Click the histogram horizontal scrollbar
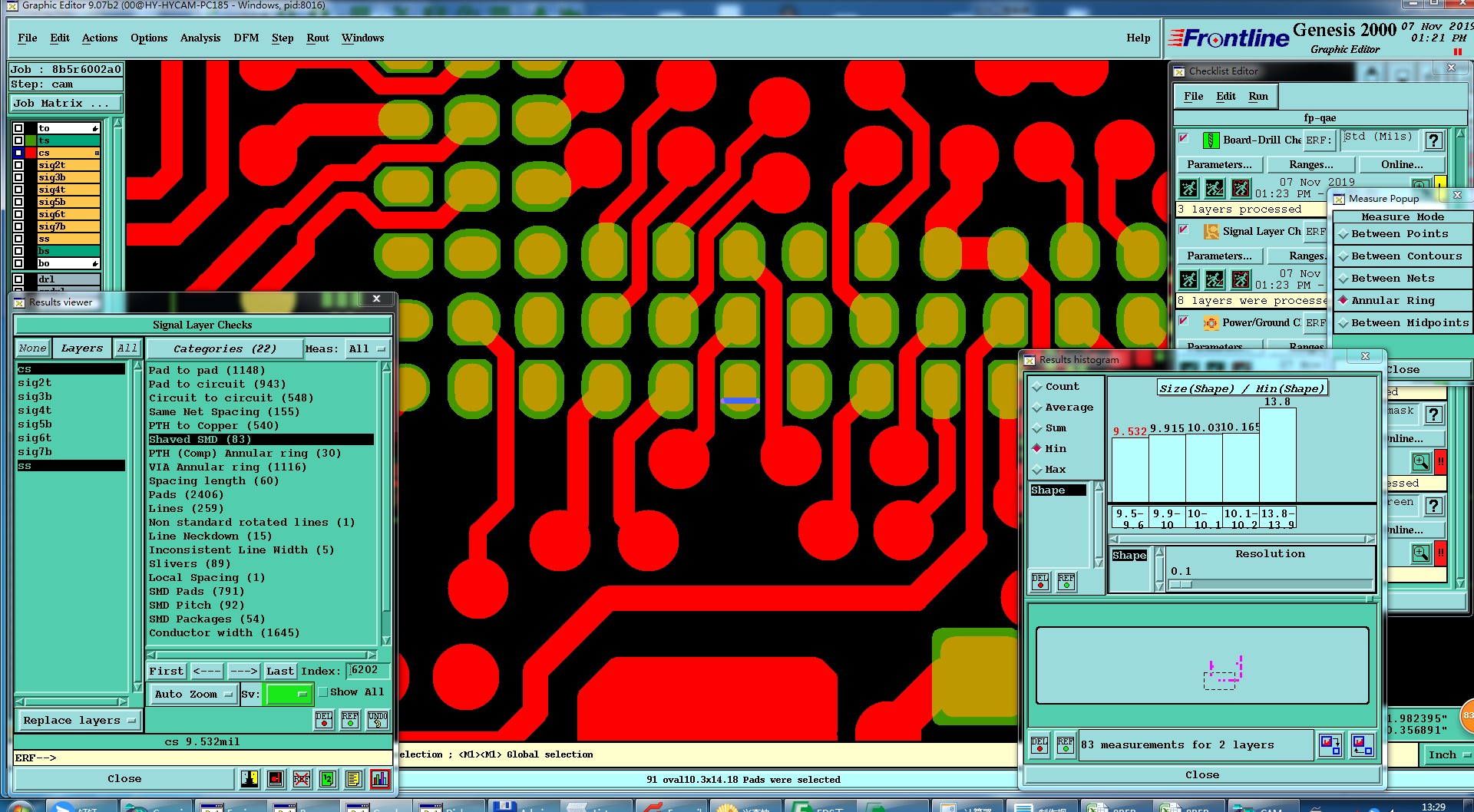 click(1242, 540)
